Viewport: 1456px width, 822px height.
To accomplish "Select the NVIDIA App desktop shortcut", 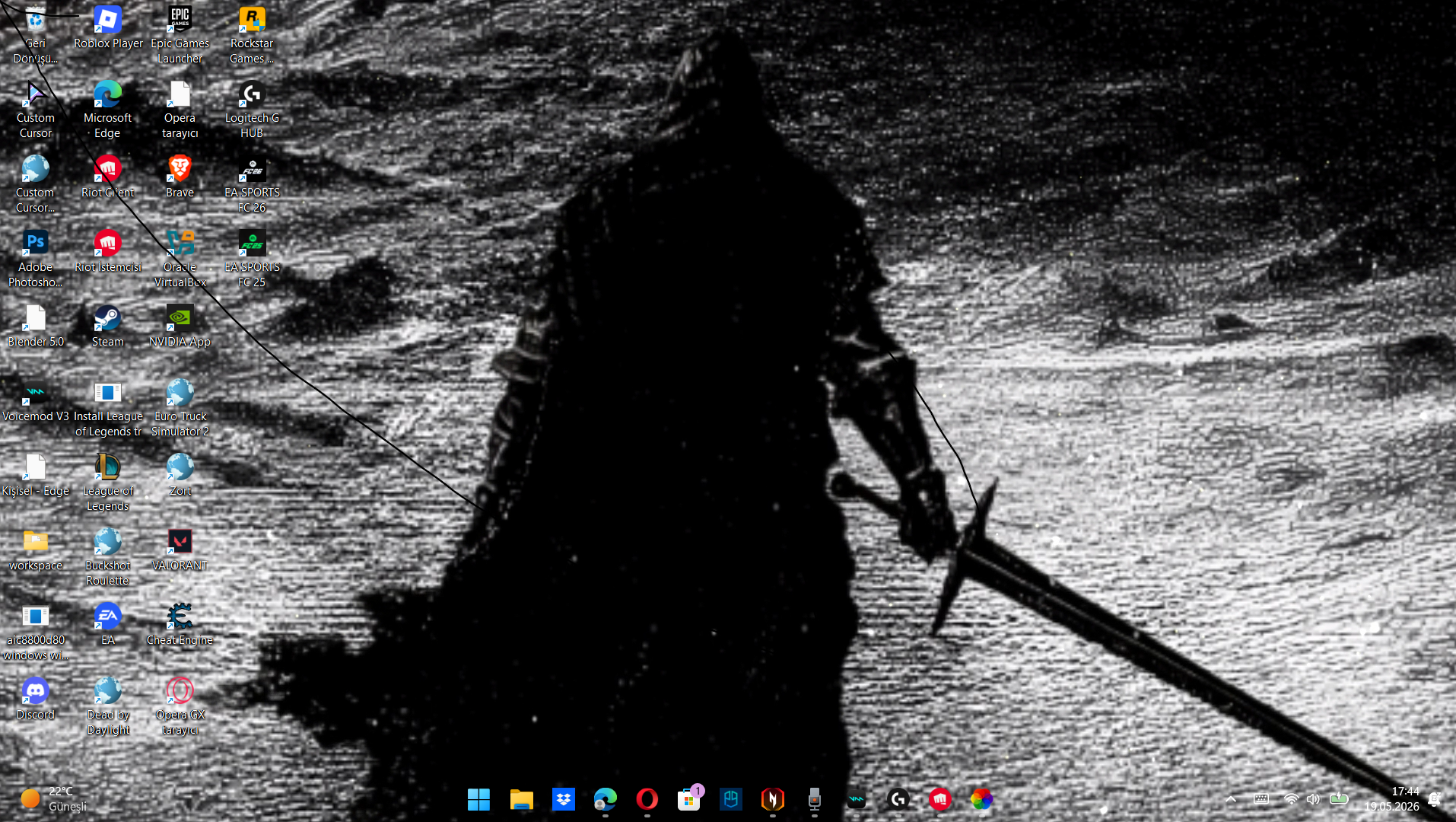I will point(180,327).
